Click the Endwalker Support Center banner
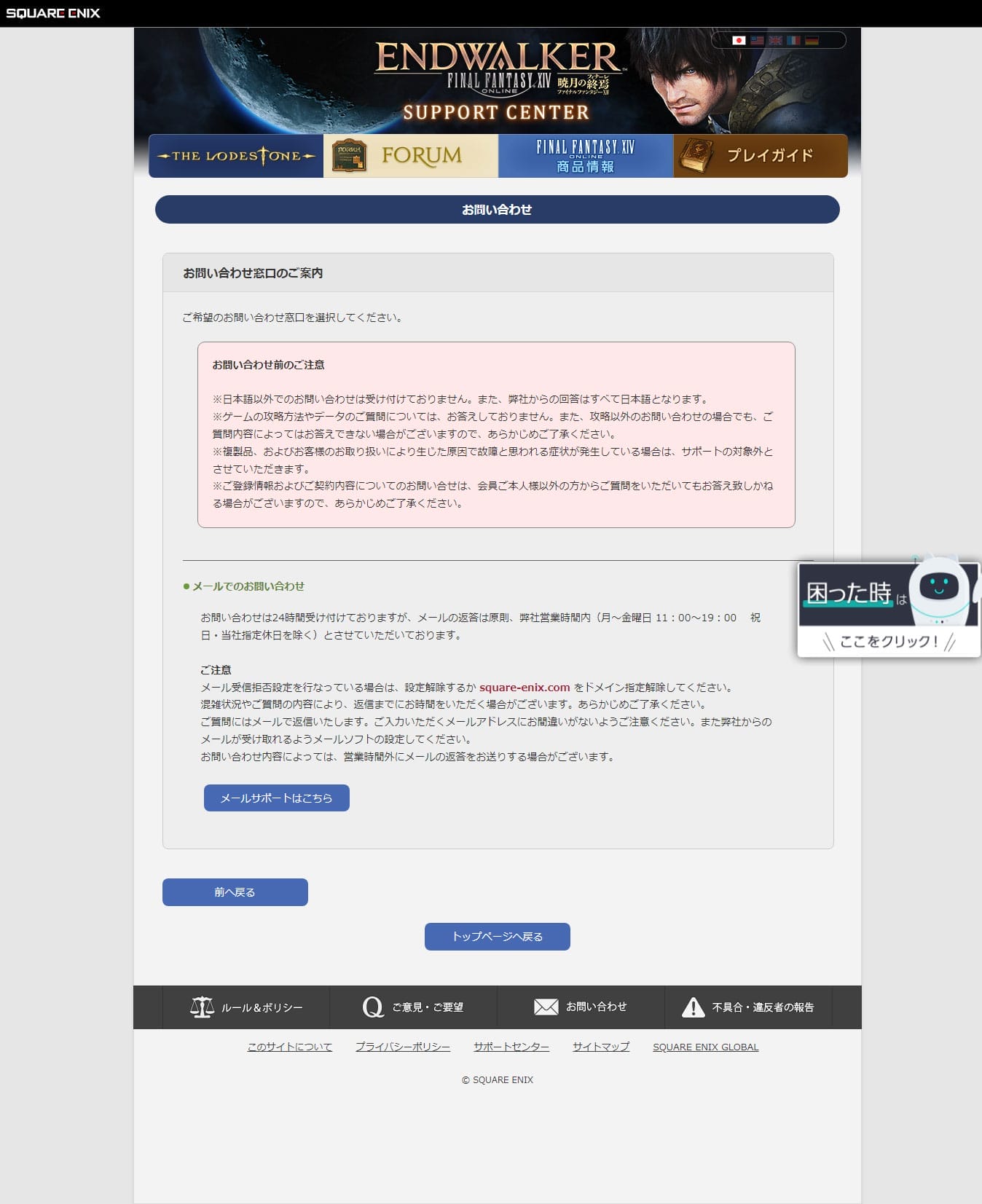982x1204 pixels. coord(497,80)
